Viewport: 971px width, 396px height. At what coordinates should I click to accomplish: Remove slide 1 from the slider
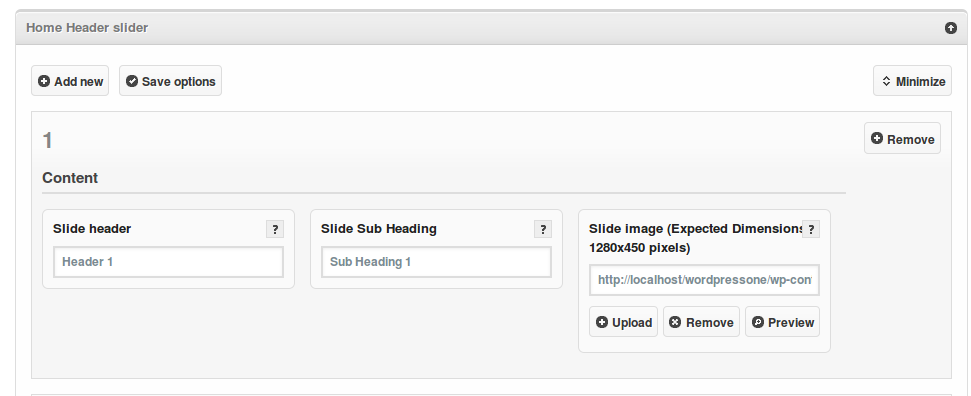(902, 139)
